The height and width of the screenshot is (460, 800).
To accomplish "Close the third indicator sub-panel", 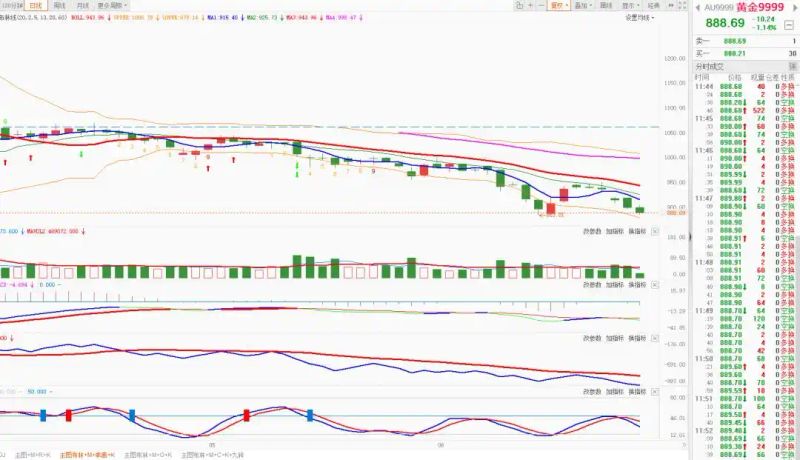I will [655, 339].
